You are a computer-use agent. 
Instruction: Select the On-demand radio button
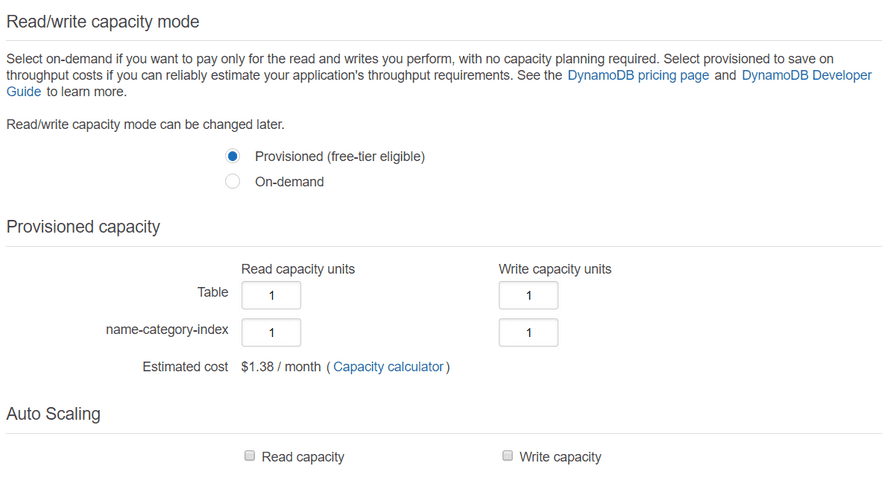pyautogui.click(x=232, y=181)
